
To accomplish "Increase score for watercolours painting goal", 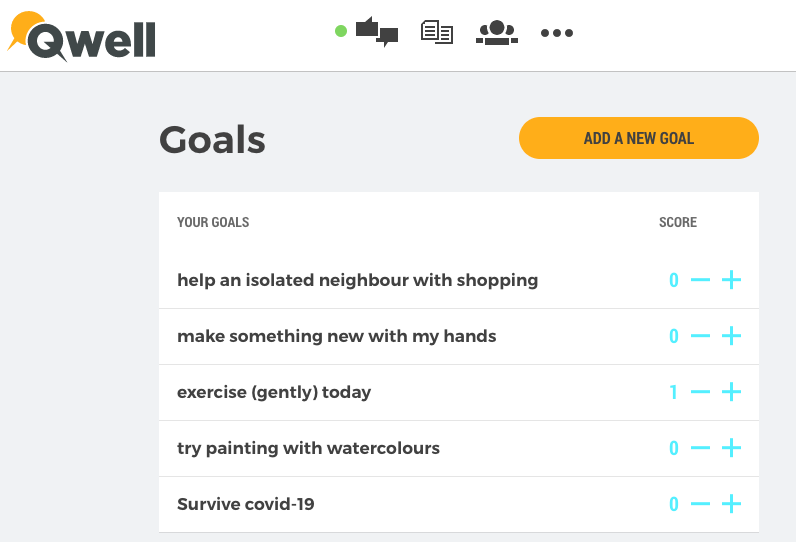I will click(x=732, y=448).
